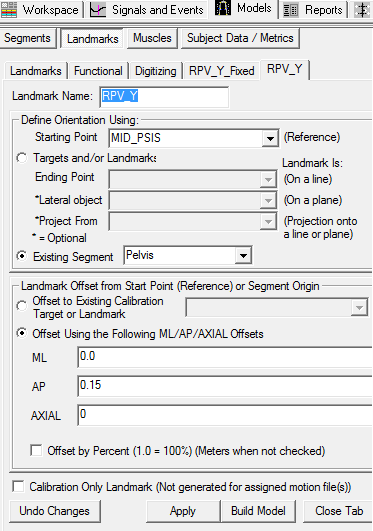Screen dimensions: 373x531
Task: Click into the AP offset field
Action: [x=225, y=386]
